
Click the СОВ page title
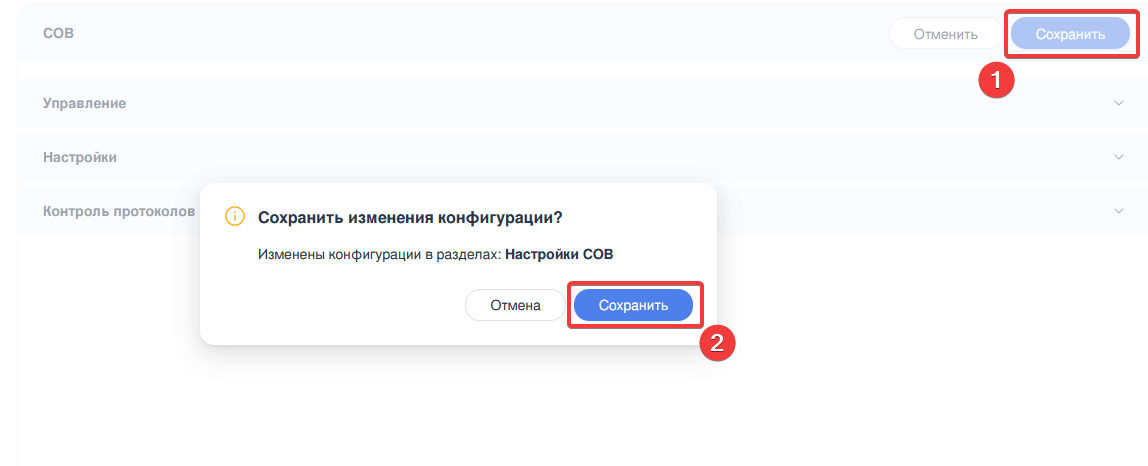[59, 33]
